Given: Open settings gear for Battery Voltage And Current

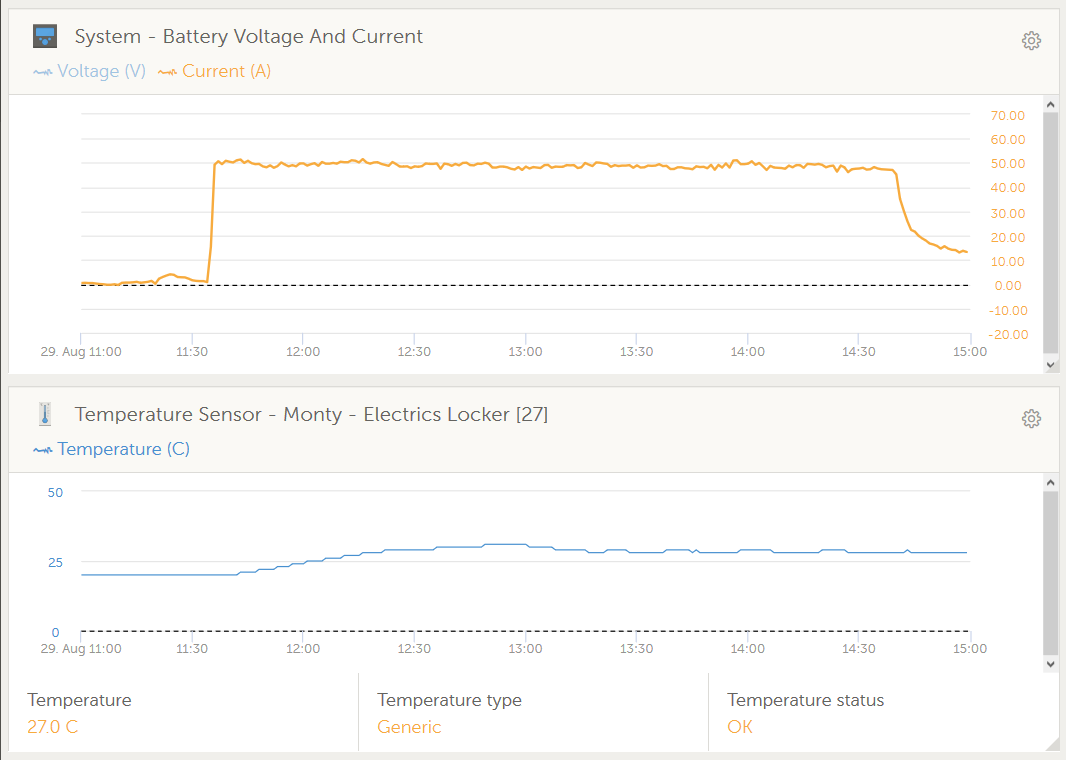Looking at the screenshot, I should (x=1031, y=41).
